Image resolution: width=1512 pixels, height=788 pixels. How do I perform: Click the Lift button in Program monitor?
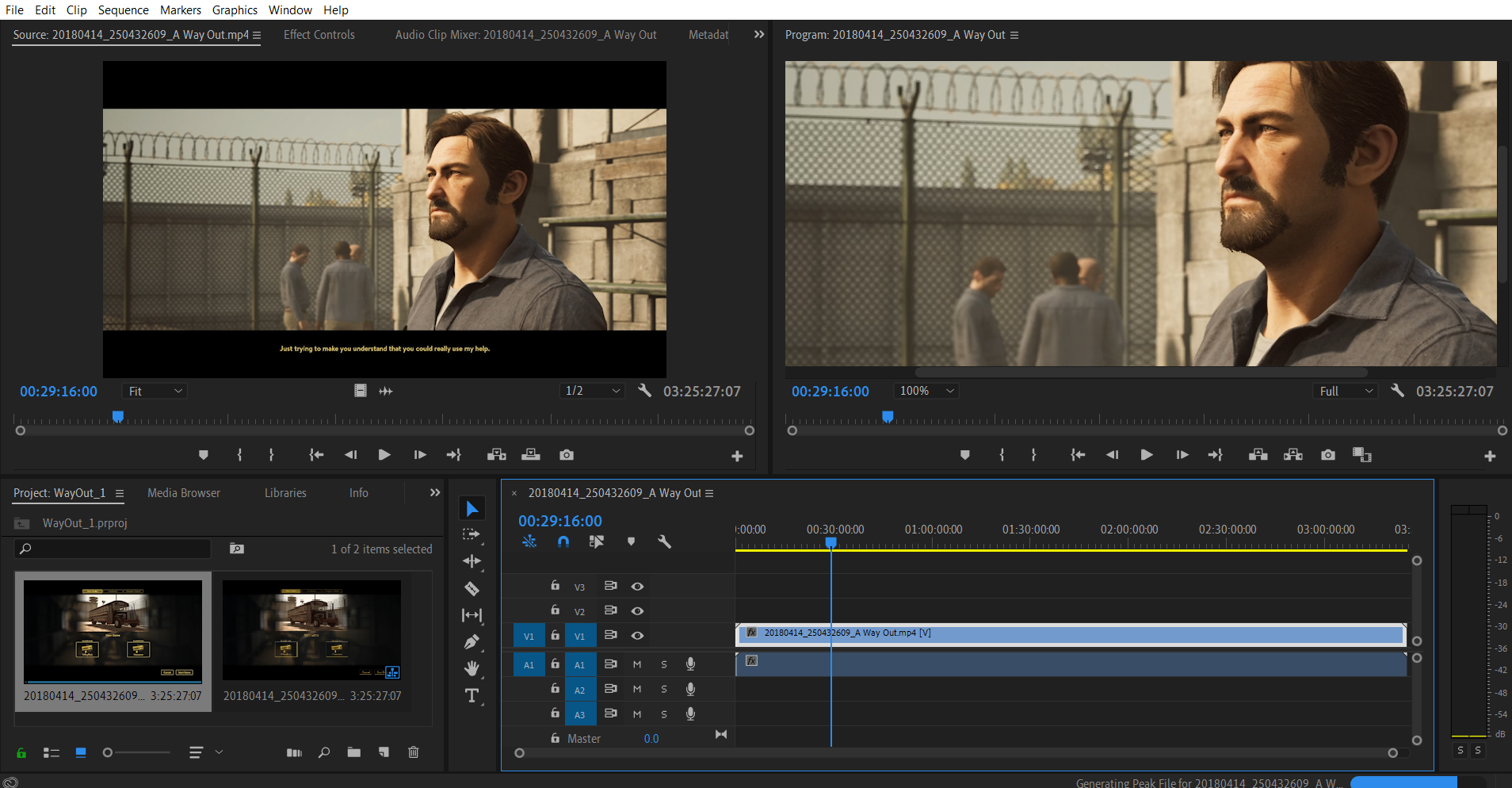1258,455
